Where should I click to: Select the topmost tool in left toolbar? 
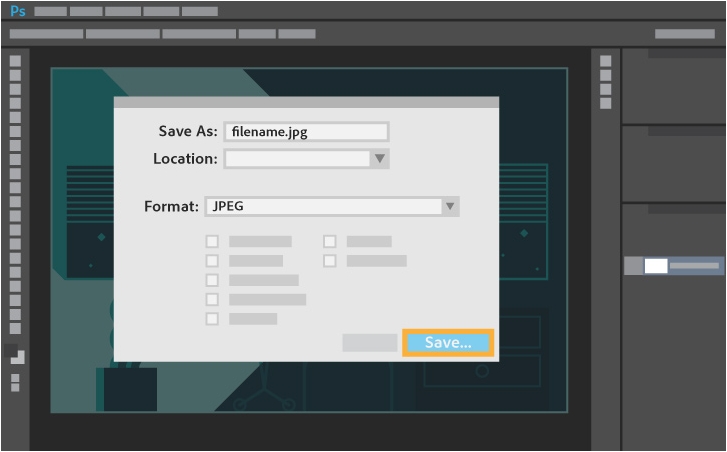pyautogui.click(x=15, y=61)
